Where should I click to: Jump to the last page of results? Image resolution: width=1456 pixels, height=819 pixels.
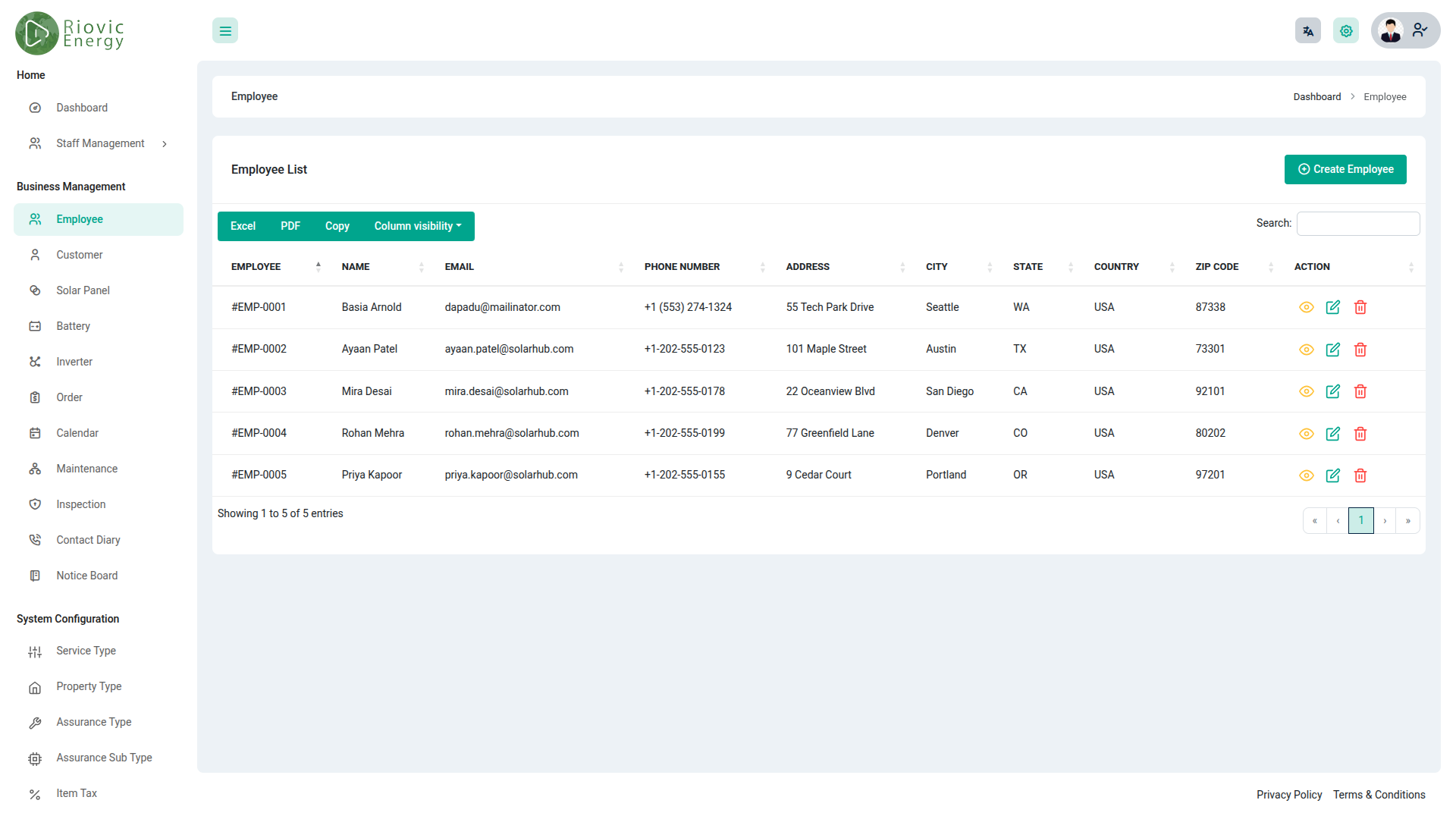1408,520
